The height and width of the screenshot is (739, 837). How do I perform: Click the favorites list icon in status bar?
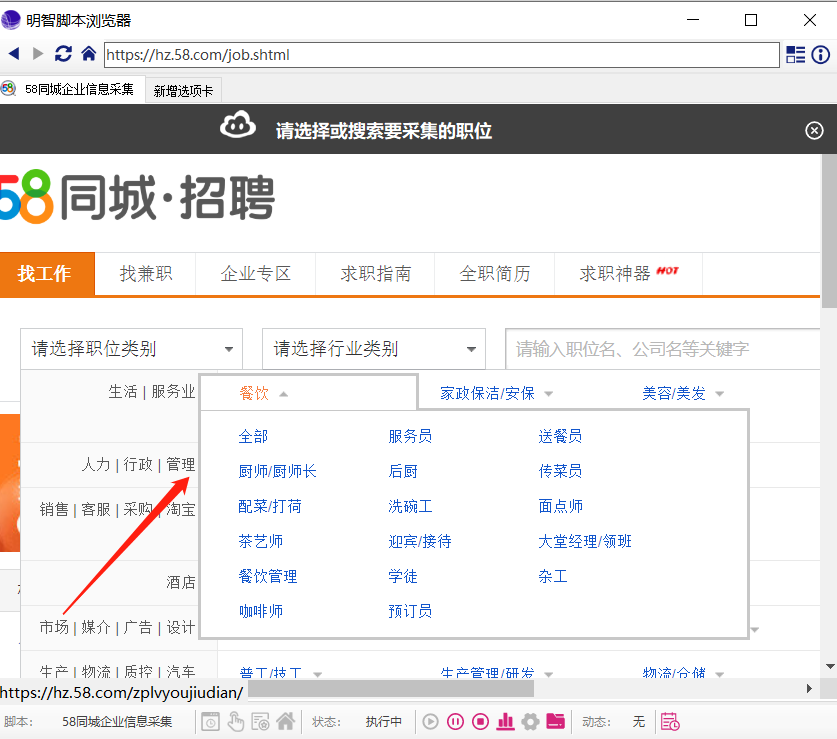click(260, 722)
